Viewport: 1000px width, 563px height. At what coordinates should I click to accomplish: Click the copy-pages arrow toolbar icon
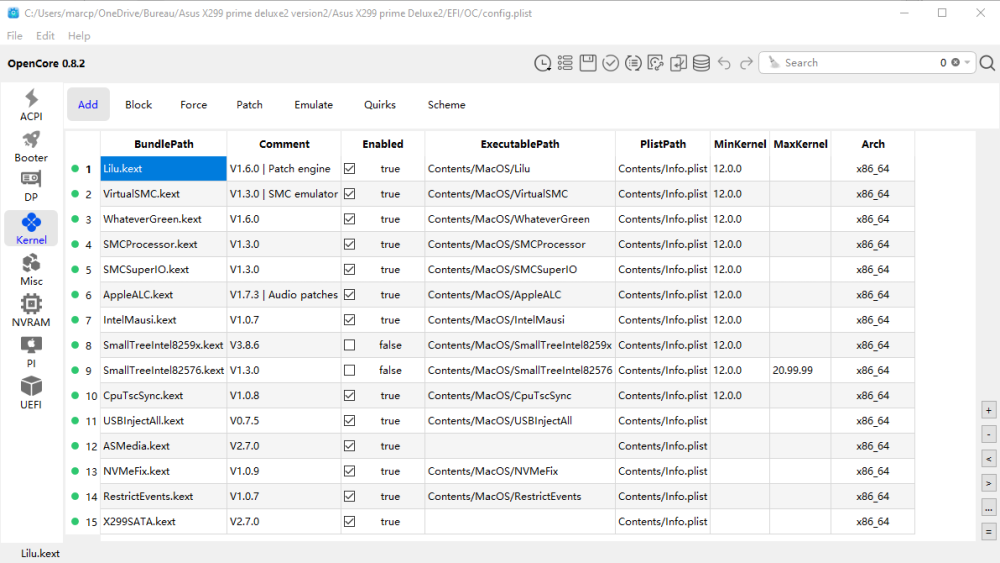pos(679,62)
